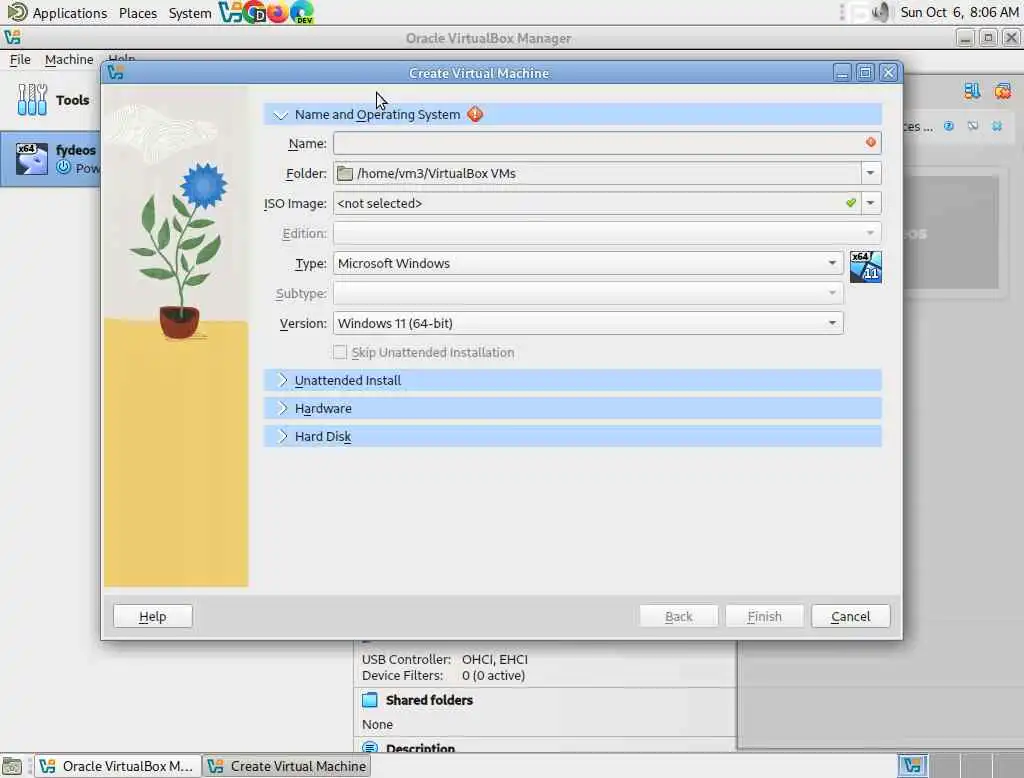Open the File menu in VirtualBox Manager
1024x778 pixels.
(x=20, y=59)
